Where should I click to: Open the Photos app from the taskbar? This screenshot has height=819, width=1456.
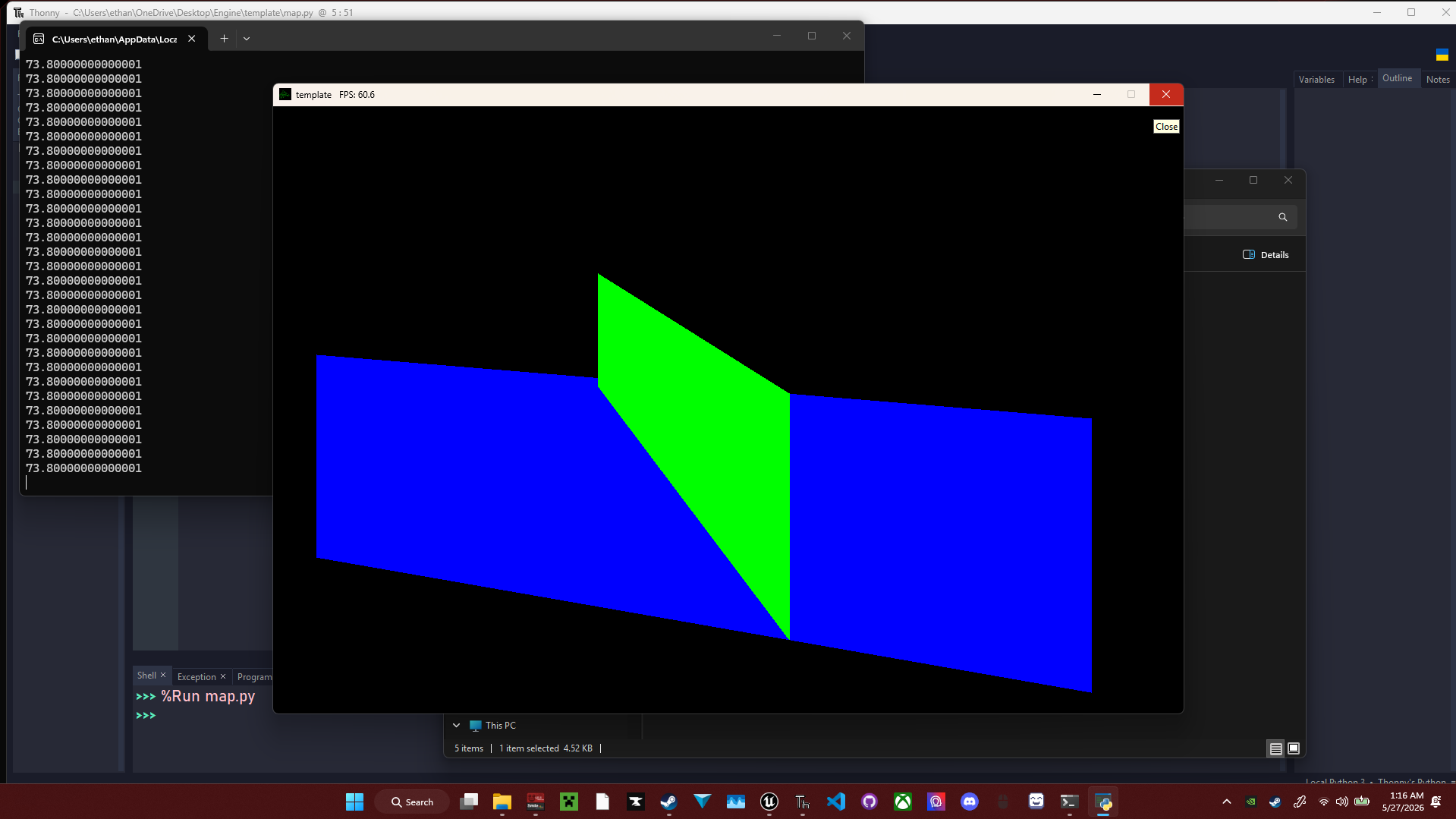click(x=736, y=802)
